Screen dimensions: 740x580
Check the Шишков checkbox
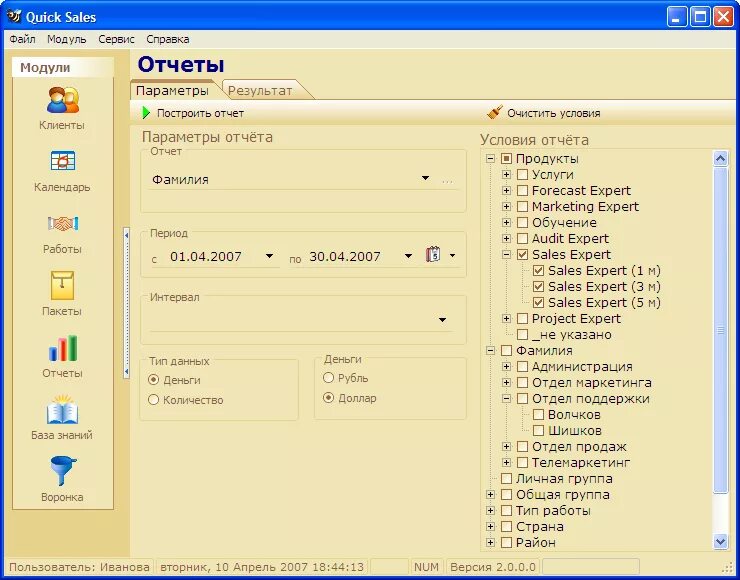point(538,430)
